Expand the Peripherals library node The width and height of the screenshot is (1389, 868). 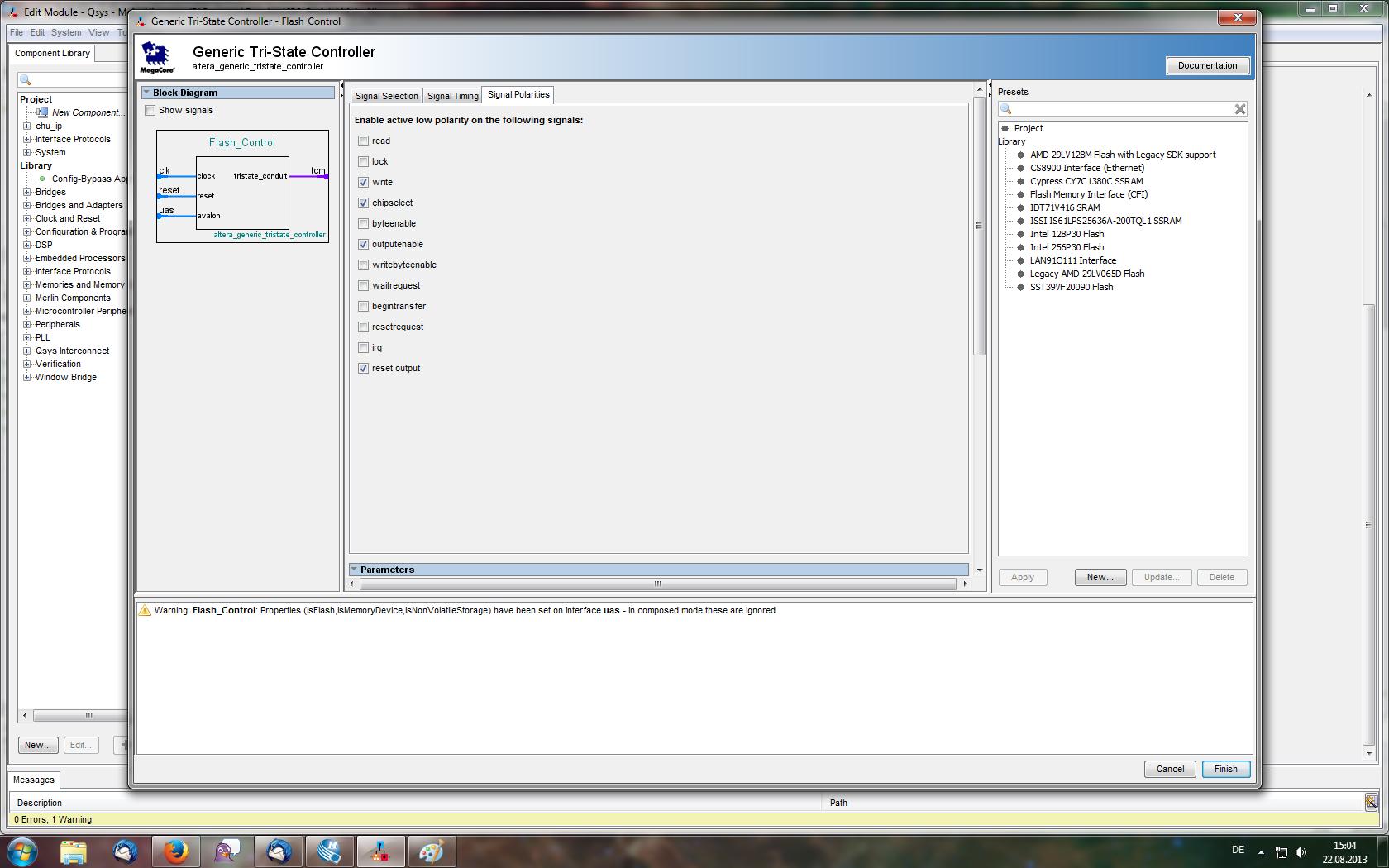[27, 324]
